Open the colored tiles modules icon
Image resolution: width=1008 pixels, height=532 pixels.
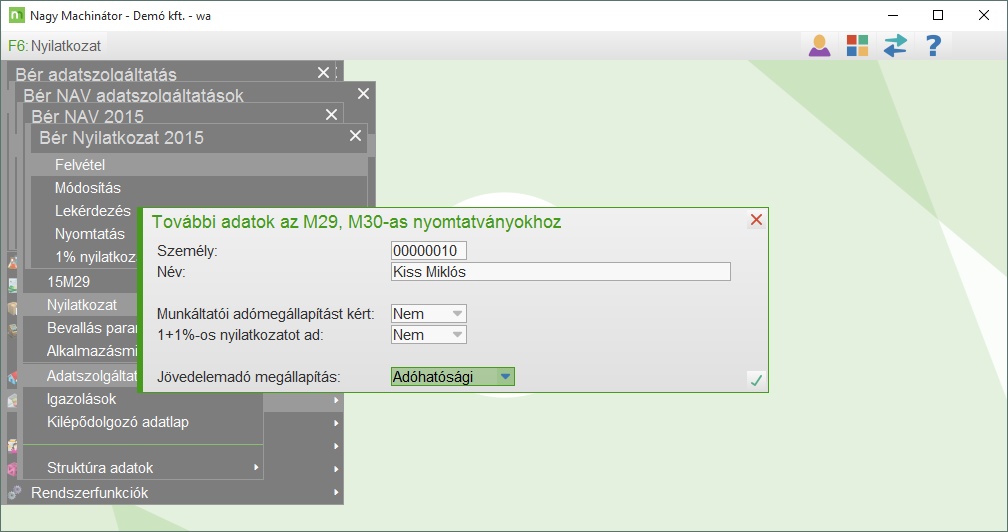[x=857, y=46]
